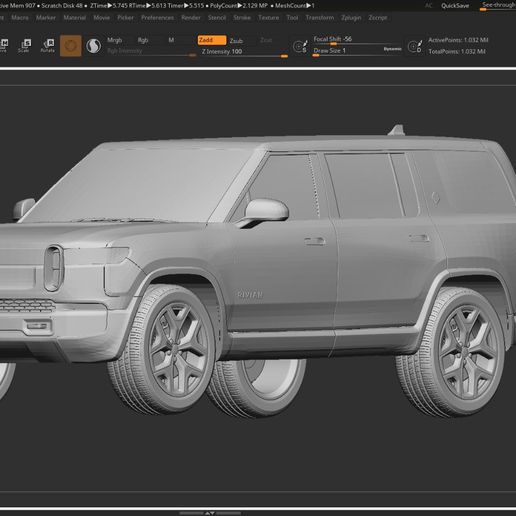
Task: Open the Movie menu
Action: point(102,18)
